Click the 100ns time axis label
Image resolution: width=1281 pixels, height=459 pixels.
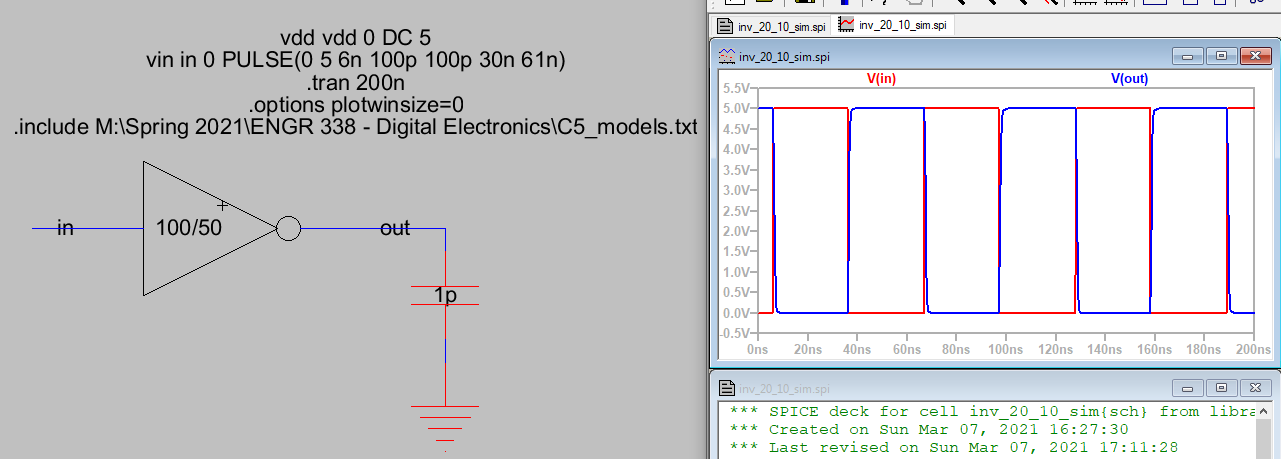(1005, 351)
